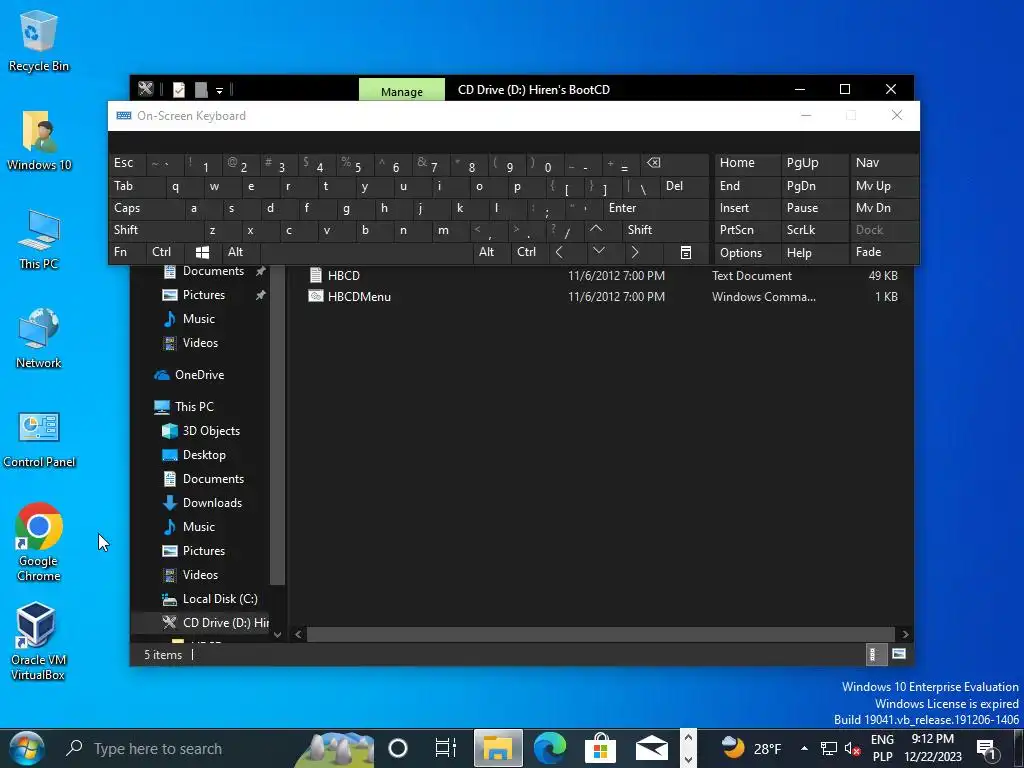Open the Manage ribbon tab
Viewport: 1024px width, 768px height.
pyautogui.click(x=402, y=91)
